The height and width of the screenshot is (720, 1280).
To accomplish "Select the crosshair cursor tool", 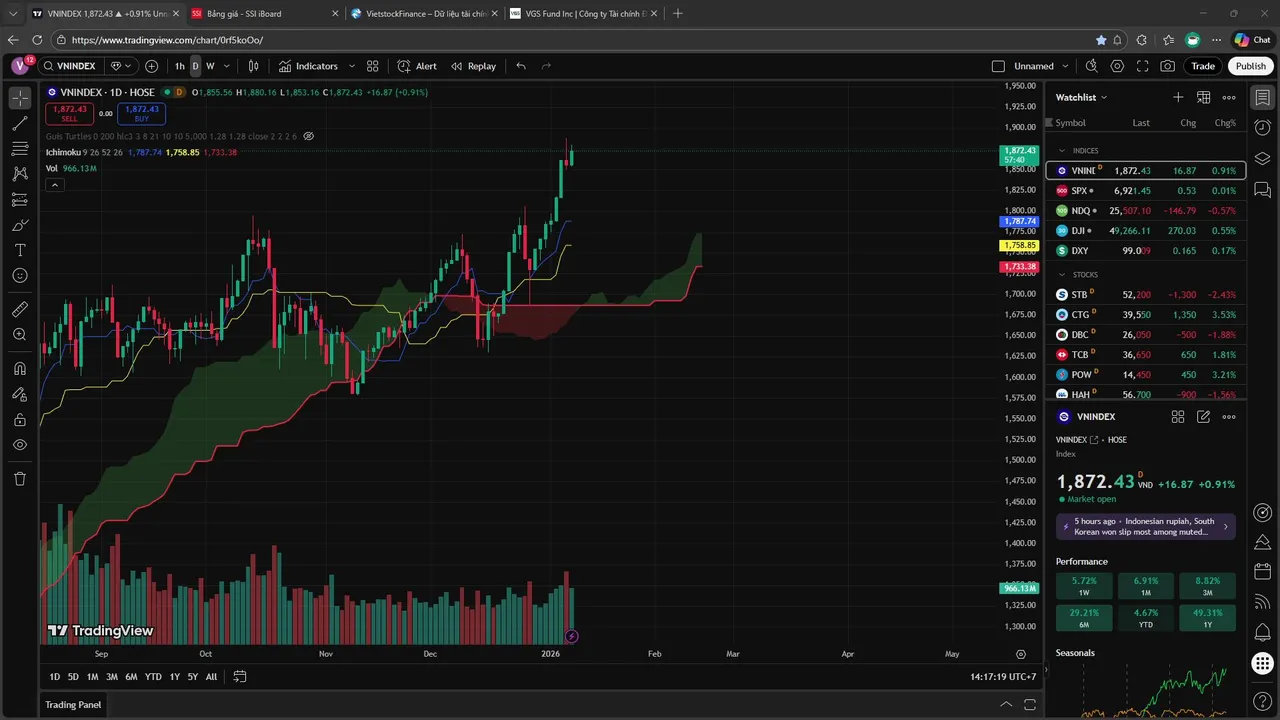I will 20,98.
